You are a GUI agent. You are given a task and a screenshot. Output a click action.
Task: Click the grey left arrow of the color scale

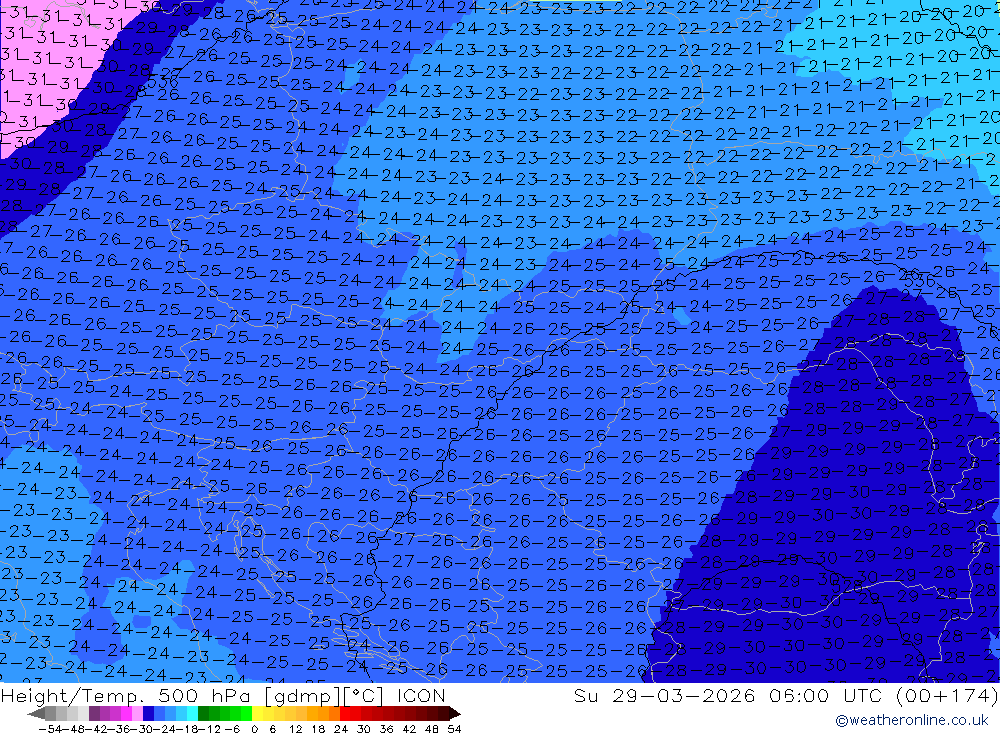pos(36,713)
